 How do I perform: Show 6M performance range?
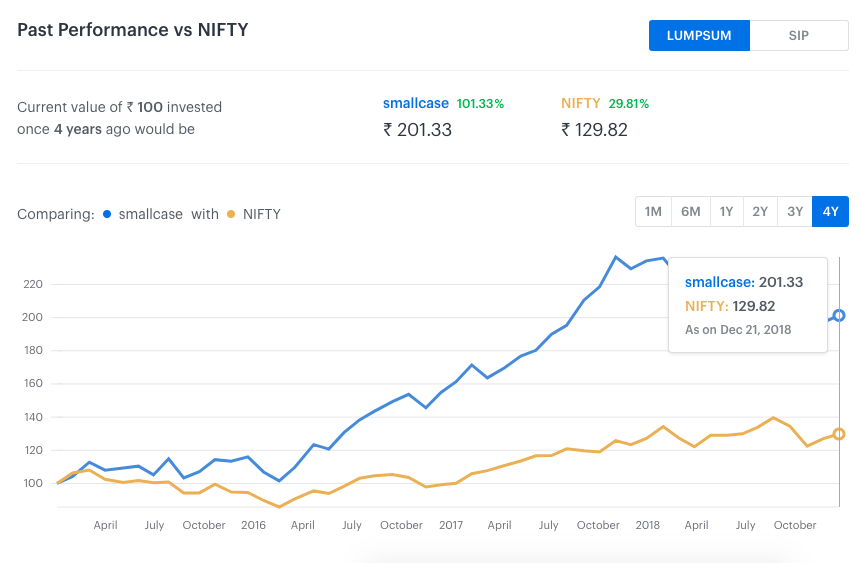(691, 212)
